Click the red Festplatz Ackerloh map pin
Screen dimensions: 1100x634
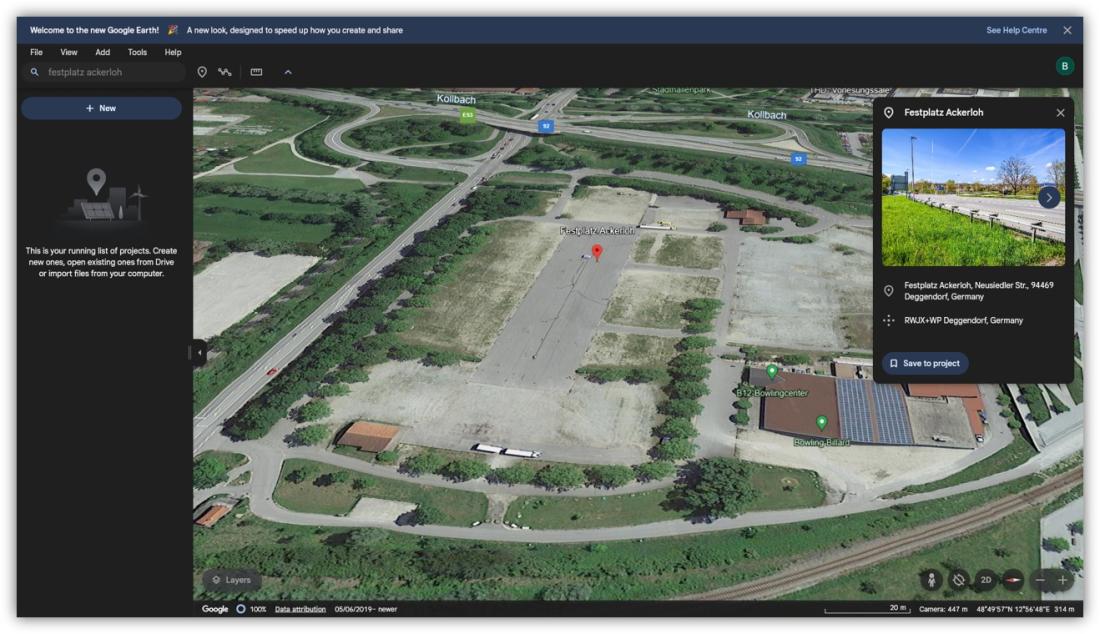(597, 252)
